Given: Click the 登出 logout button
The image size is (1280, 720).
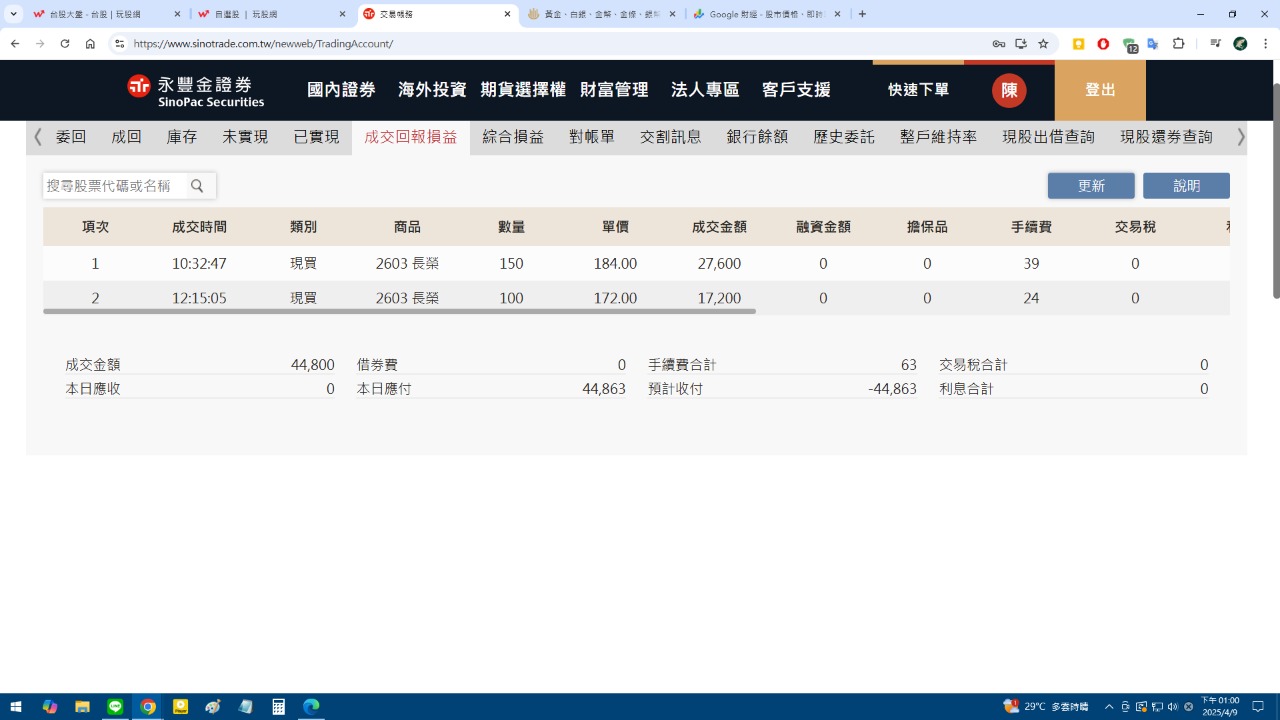Looking at the screenshot, I should (x=1100, y=90).
